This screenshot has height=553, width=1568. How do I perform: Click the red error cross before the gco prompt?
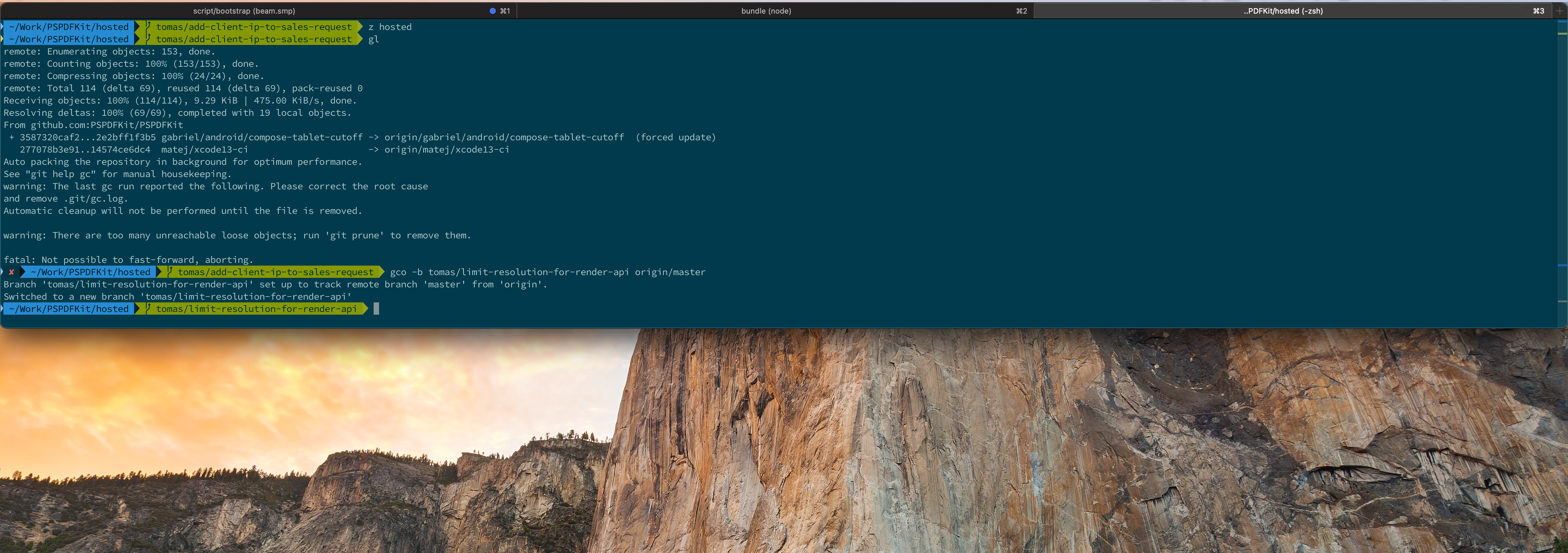(11, 272)
